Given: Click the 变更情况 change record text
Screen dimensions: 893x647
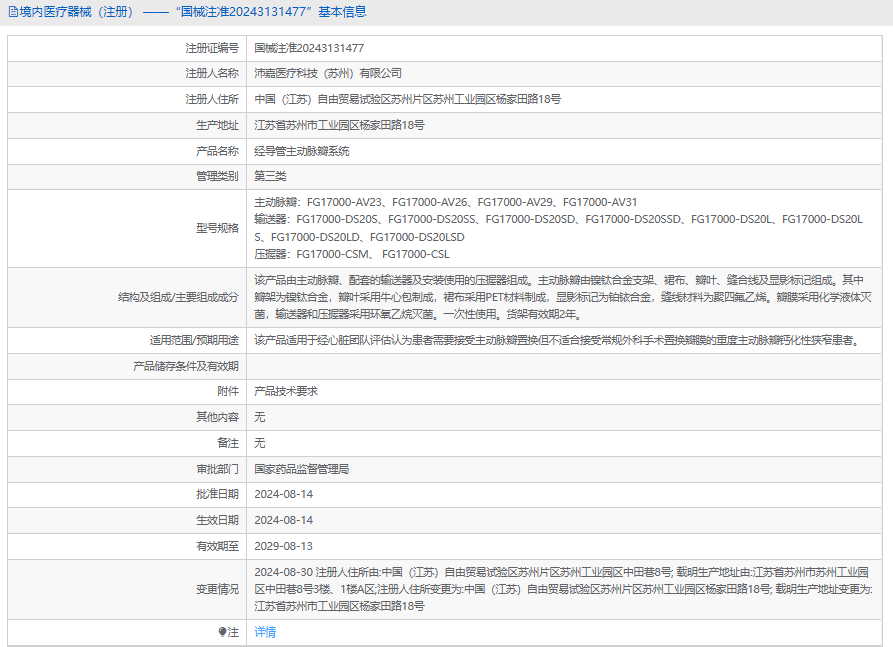Looking at the screenshot, I should [562, 589].
